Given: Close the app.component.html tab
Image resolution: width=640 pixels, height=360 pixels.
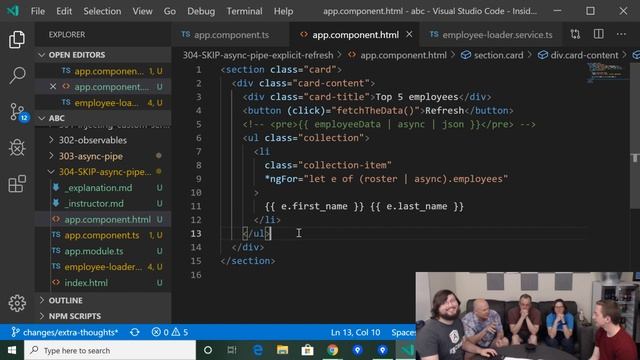Looking at the screenshot, I should click(409, 35).
